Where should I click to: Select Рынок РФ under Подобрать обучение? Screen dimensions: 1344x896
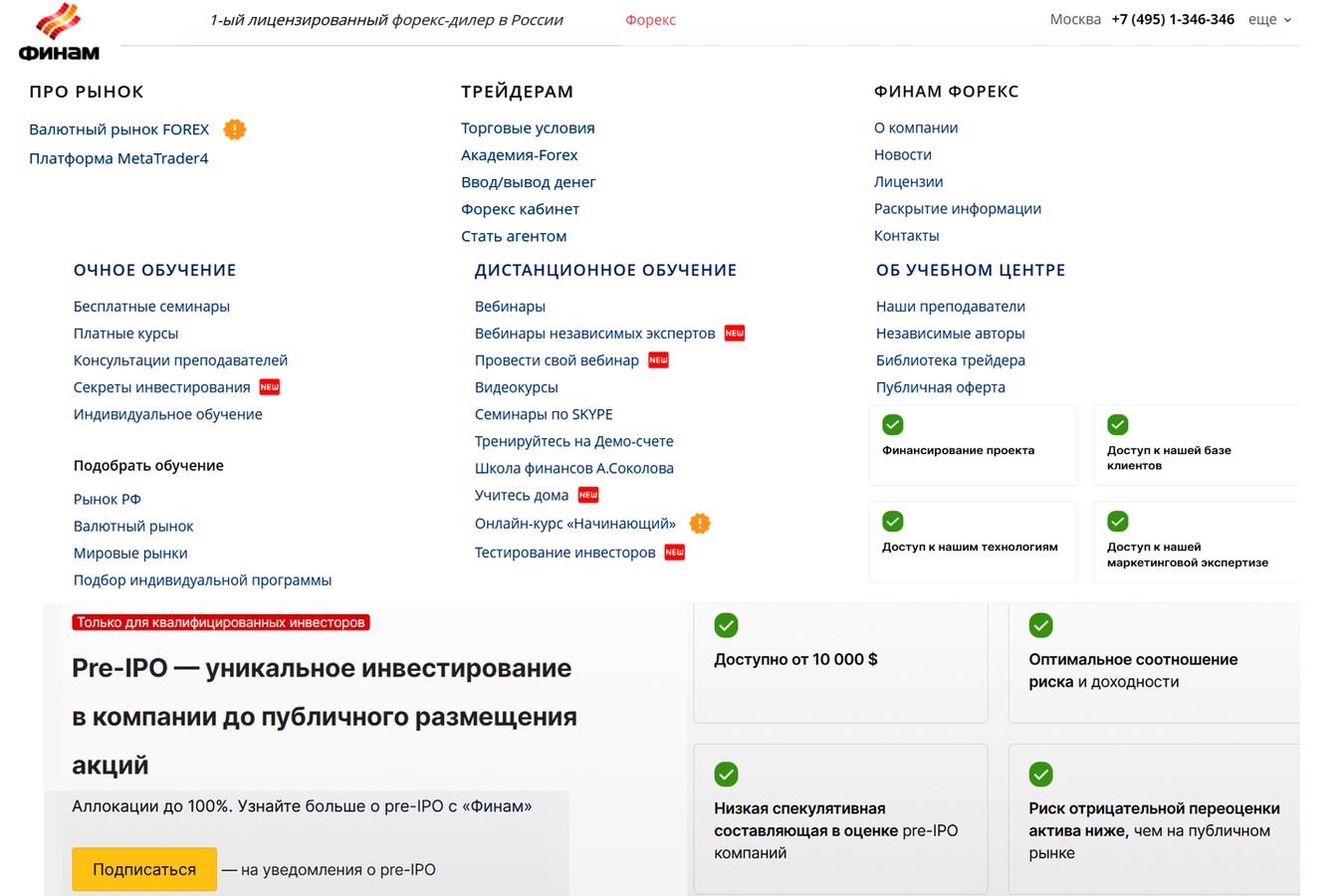(x=107, y=499)
